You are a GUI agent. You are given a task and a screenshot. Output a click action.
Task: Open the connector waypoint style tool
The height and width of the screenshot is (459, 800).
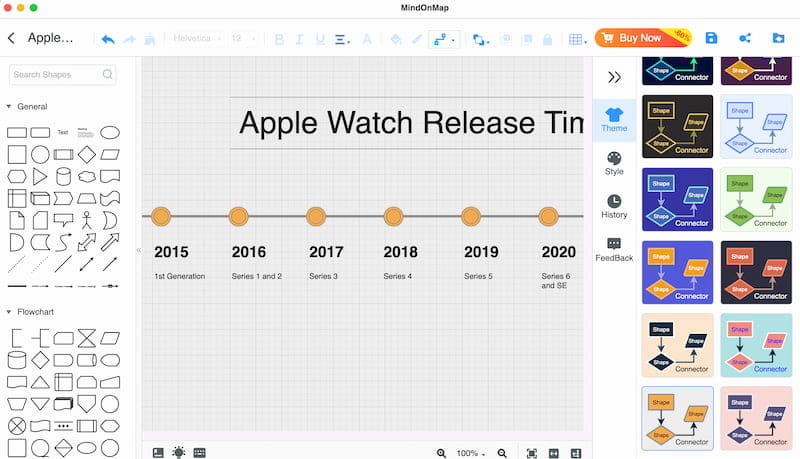[x=443, y=39]
